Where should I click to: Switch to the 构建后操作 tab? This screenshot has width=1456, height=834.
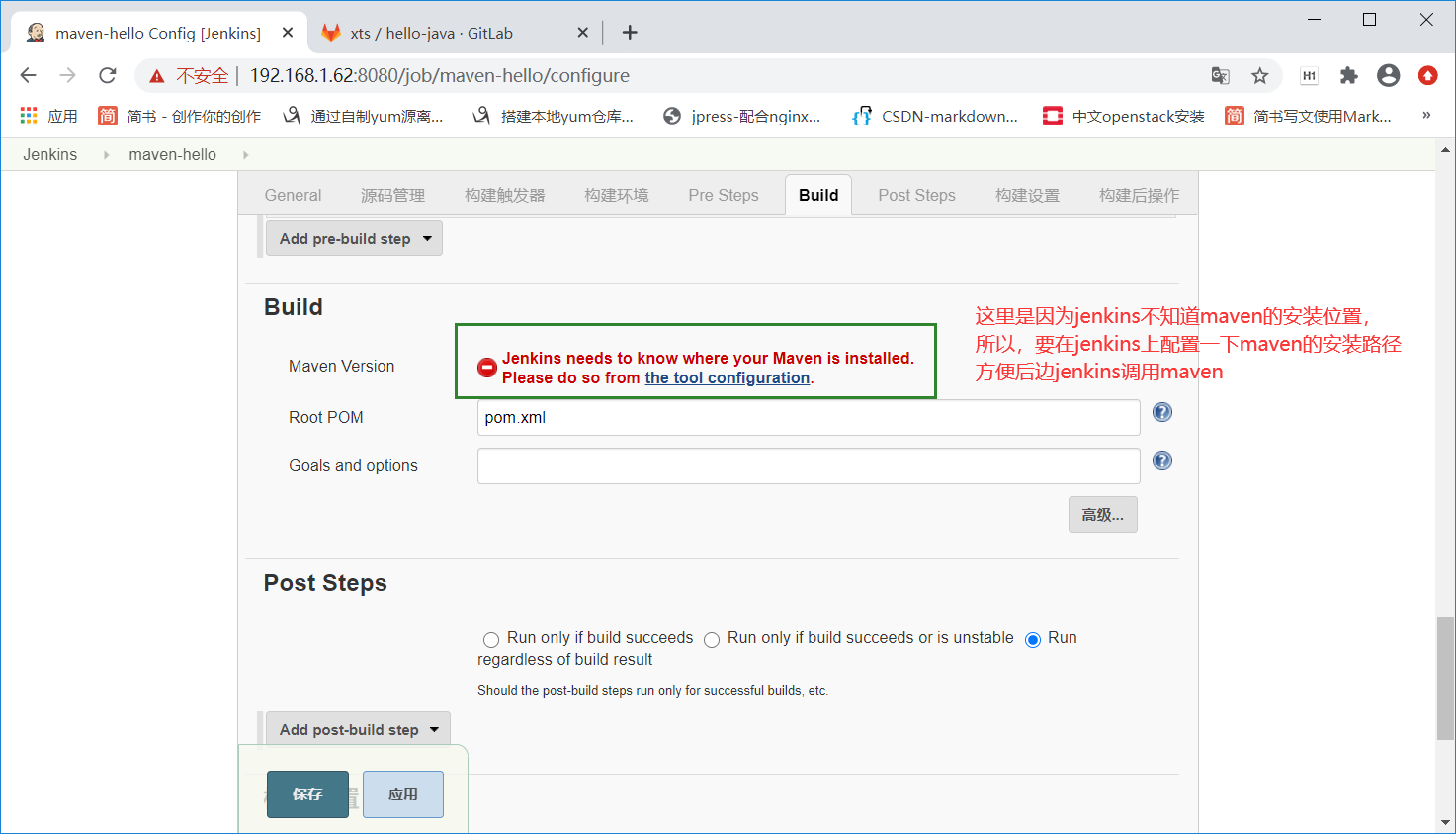tap(1139, 195)
